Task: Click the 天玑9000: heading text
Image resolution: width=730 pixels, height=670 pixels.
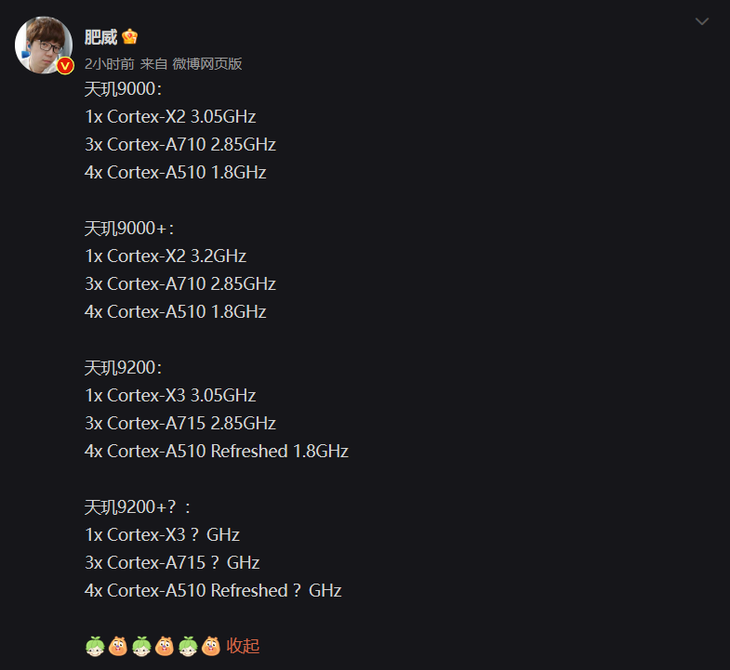Action: (x=123, y=89)
